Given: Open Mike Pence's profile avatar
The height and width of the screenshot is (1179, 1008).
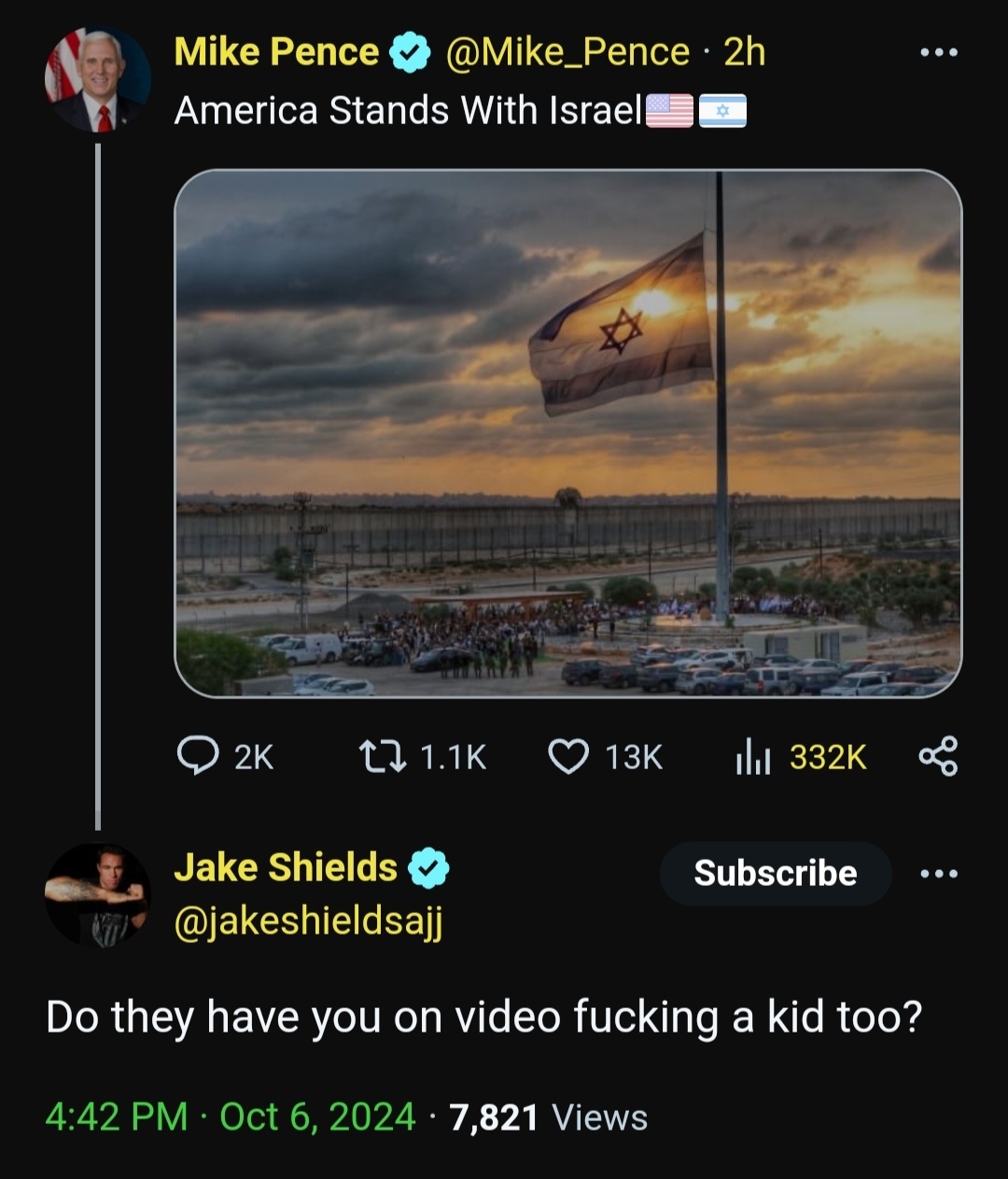Looking at the screenshot, I should pos(97,80).
